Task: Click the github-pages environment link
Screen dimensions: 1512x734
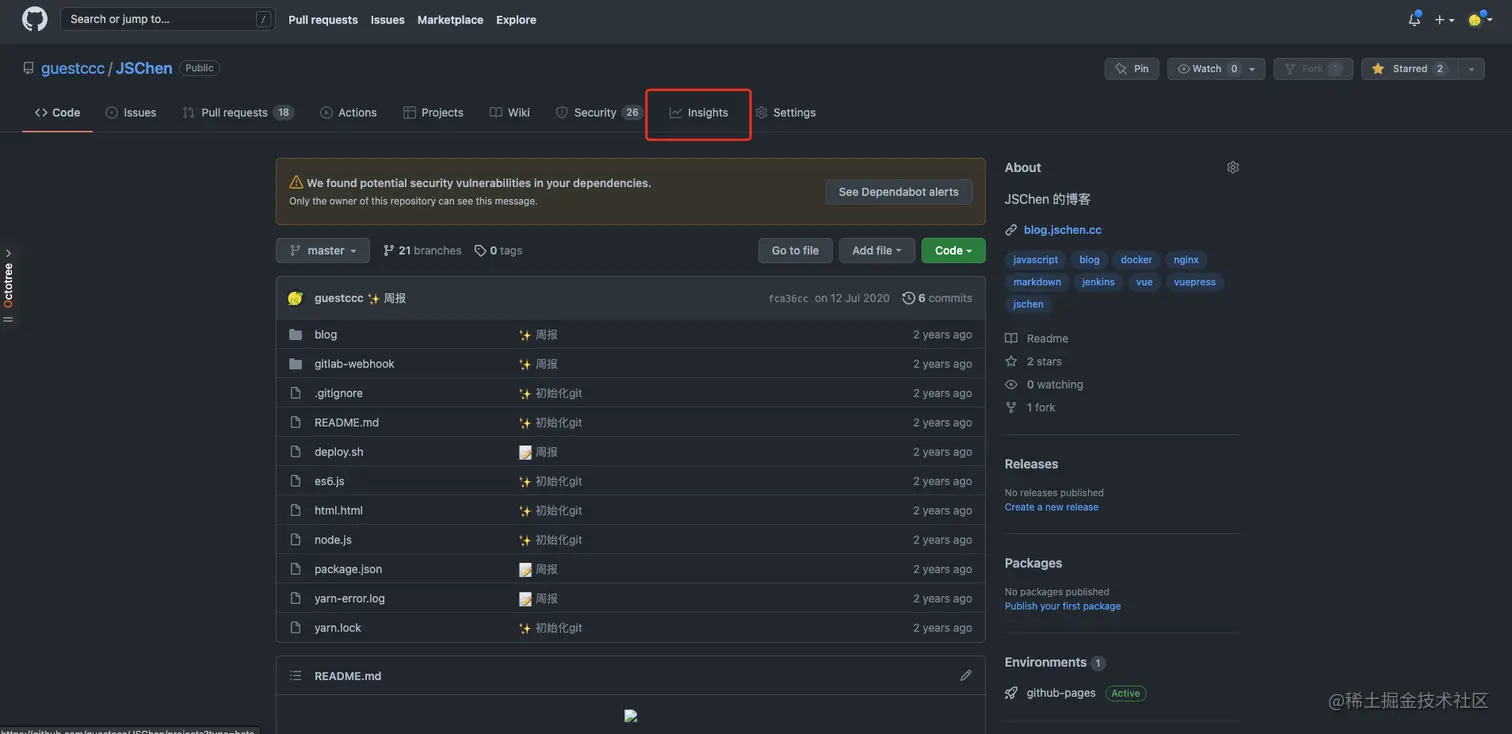Action: click(1061, 693)
